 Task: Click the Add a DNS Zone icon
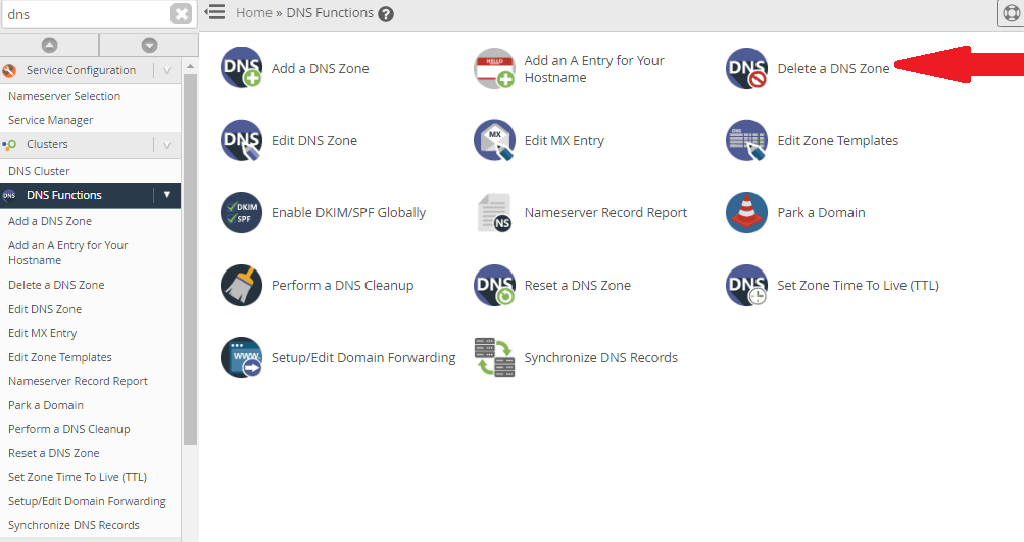[x=241, y=68]
